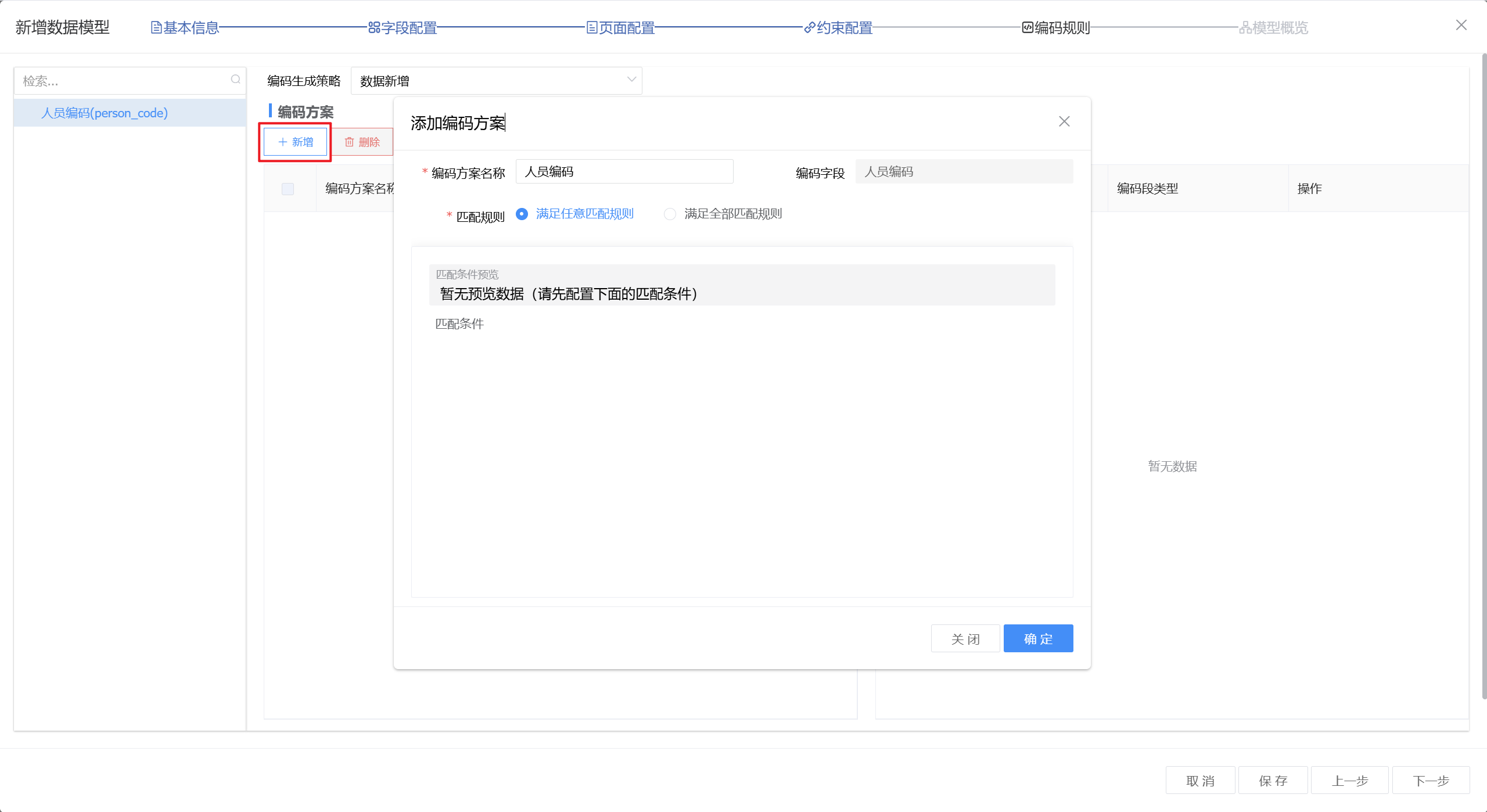Click the 确定 button

[1037, 638]
